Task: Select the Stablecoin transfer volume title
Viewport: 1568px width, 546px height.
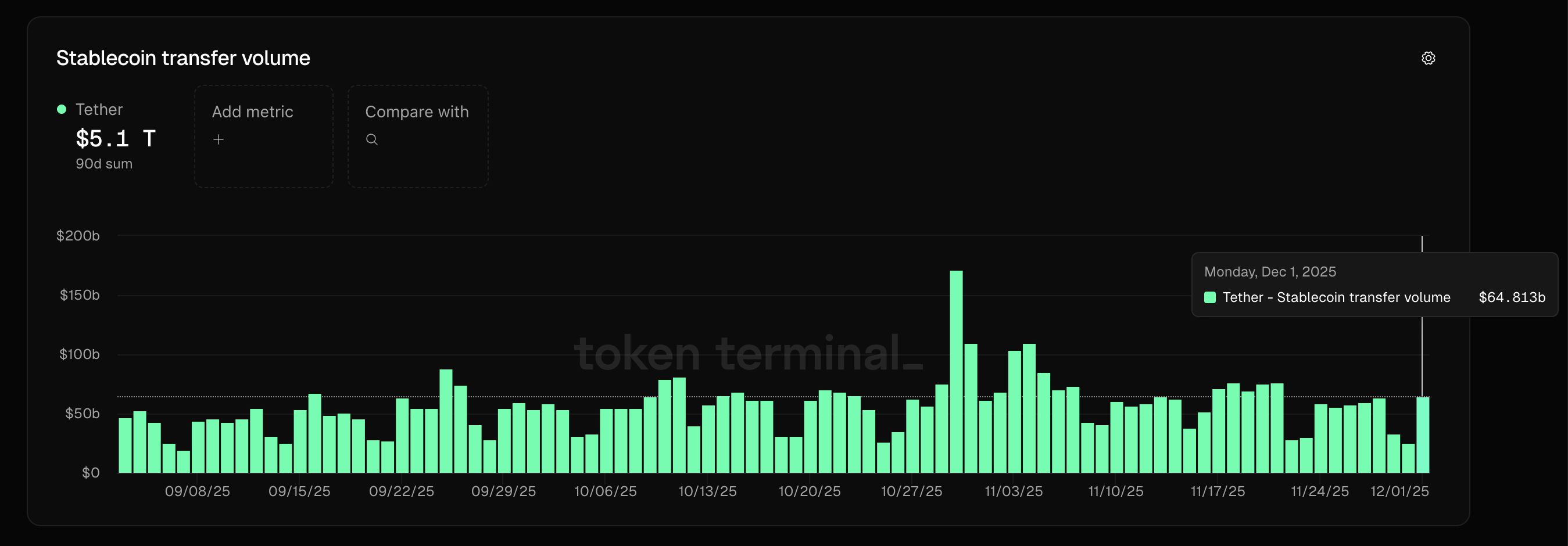Action: (183, 58)
